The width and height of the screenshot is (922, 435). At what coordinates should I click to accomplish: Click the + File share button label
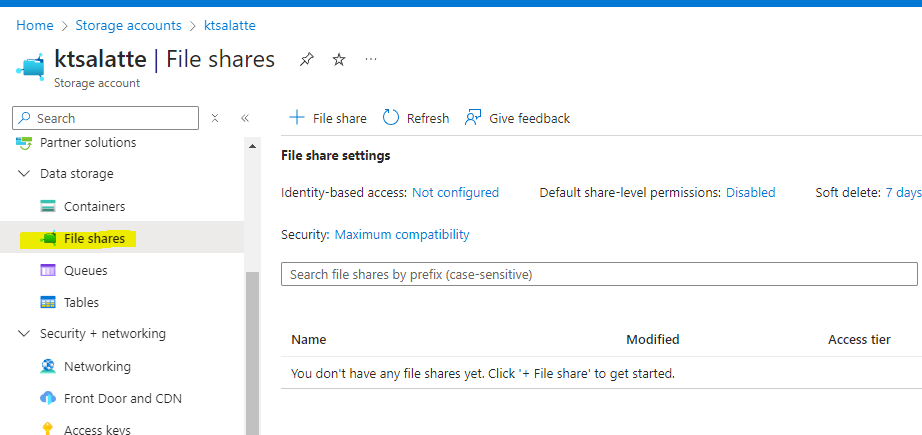[x=339, y=118]
